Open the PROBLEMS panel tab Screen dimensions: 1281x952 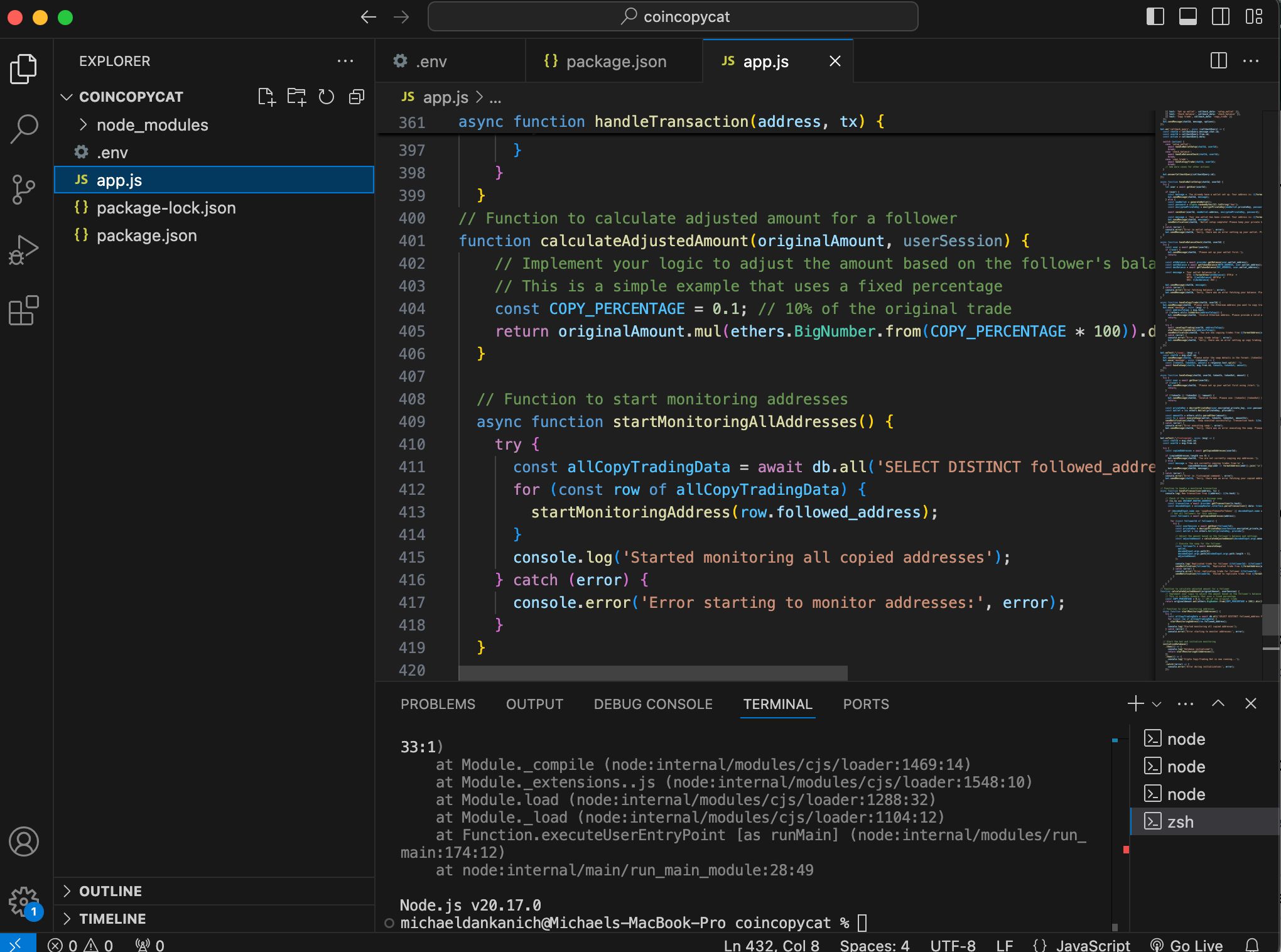click(438, 704)
